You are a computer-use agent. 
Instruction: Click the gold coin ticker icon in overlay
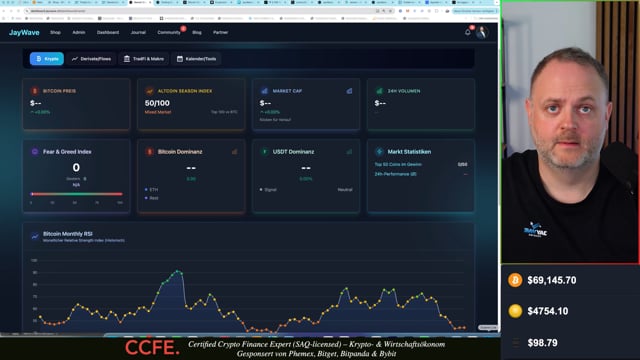(x=515, y=311)
